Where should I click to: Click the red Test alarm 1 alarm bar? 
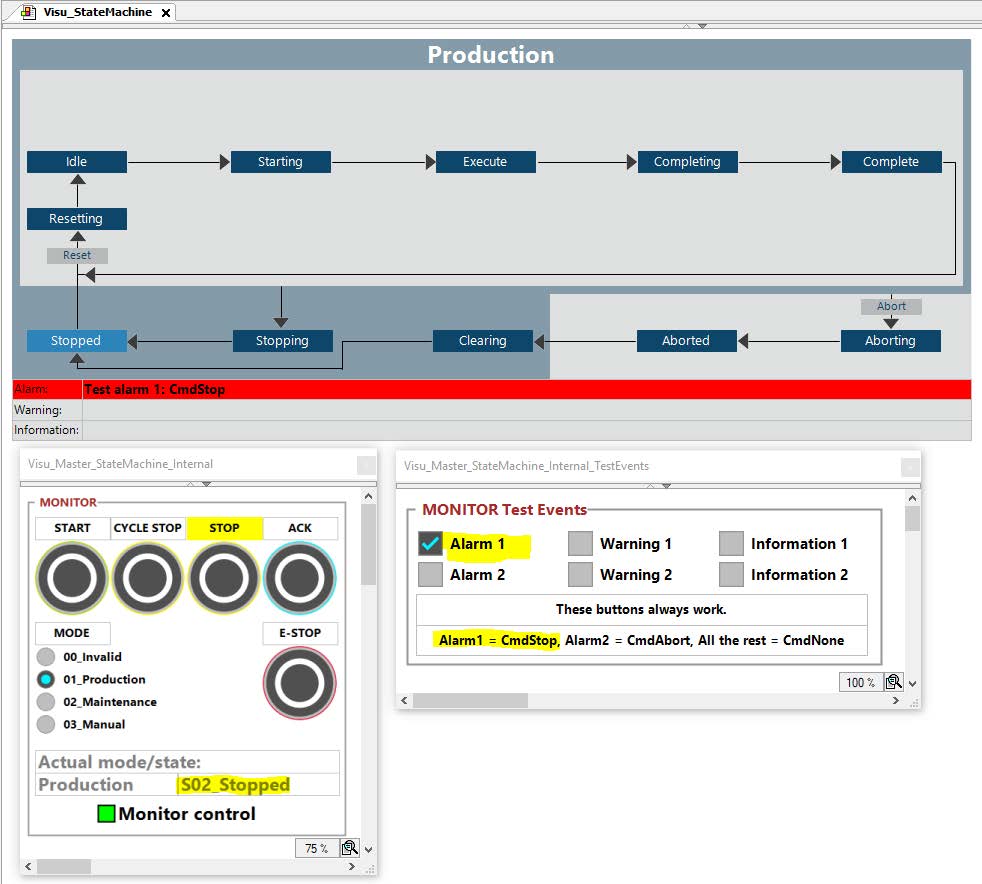(x=526, y=389)
